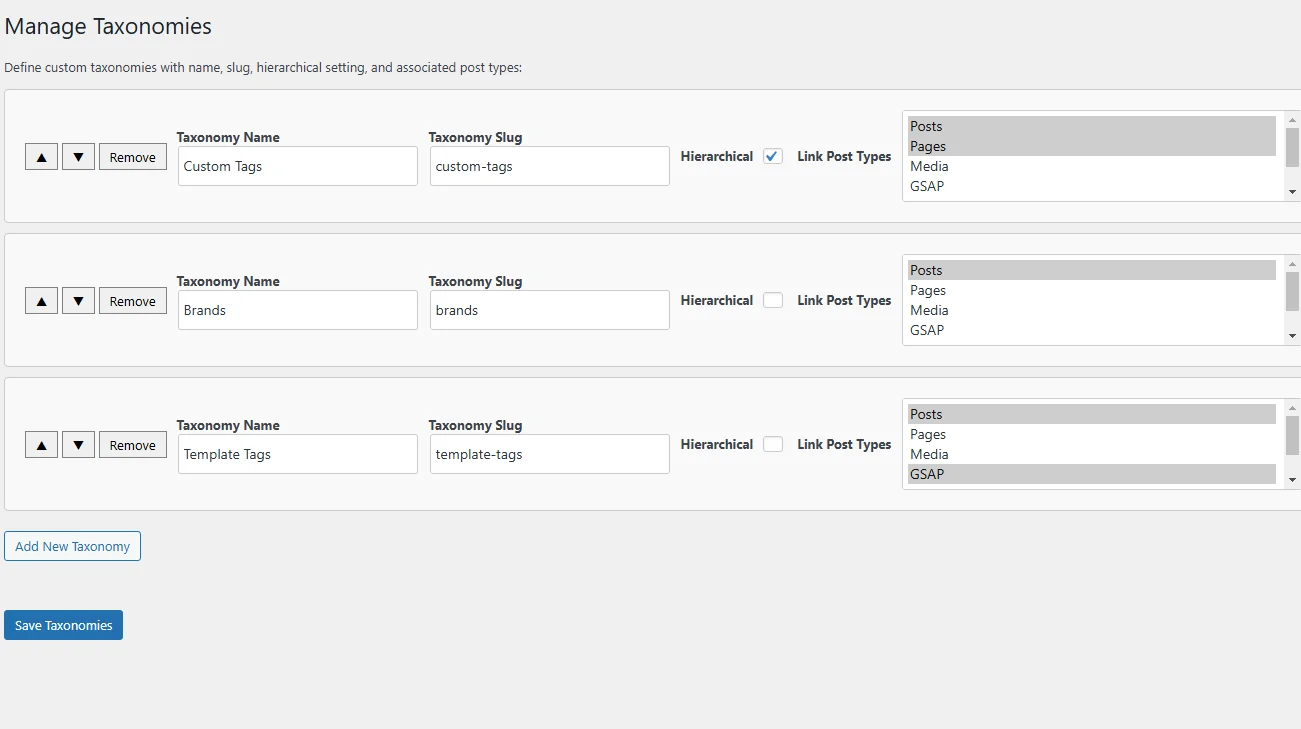Move Custom Tags taxonomy up with arrow
The height and width of the screenshot is (729, 1301).
[x=41, y=157]
